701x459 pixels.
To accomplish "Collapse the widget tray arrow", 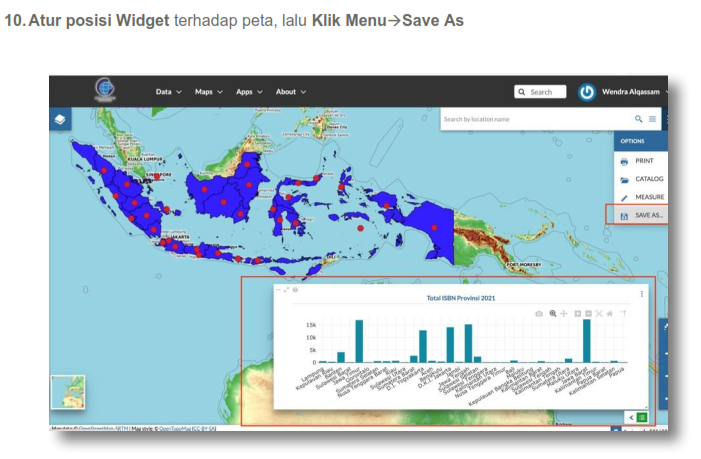I will pyautogui.click(x=629, y=416).
